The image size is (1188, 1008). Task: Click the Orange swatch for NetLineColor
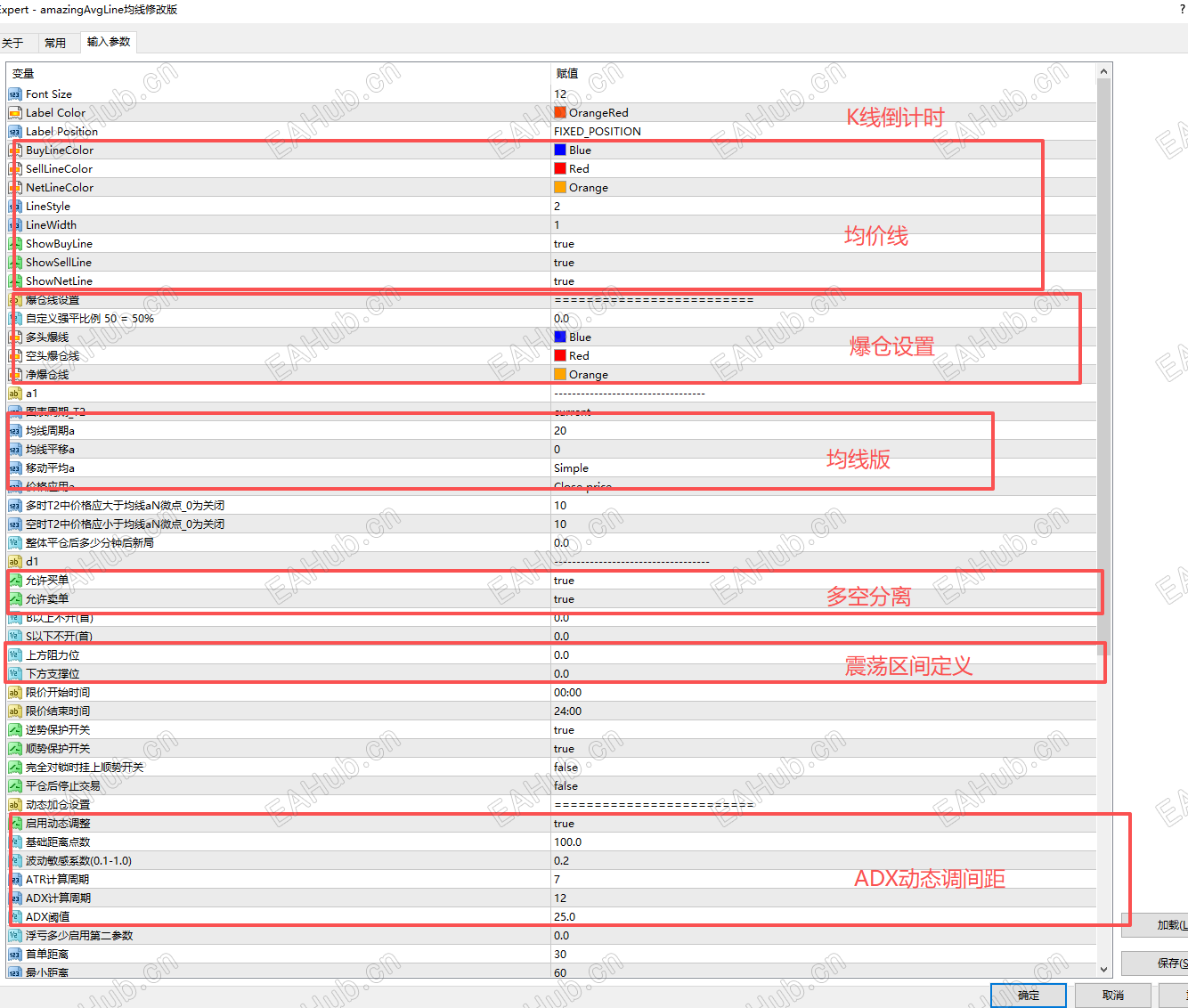coord(560,188)
